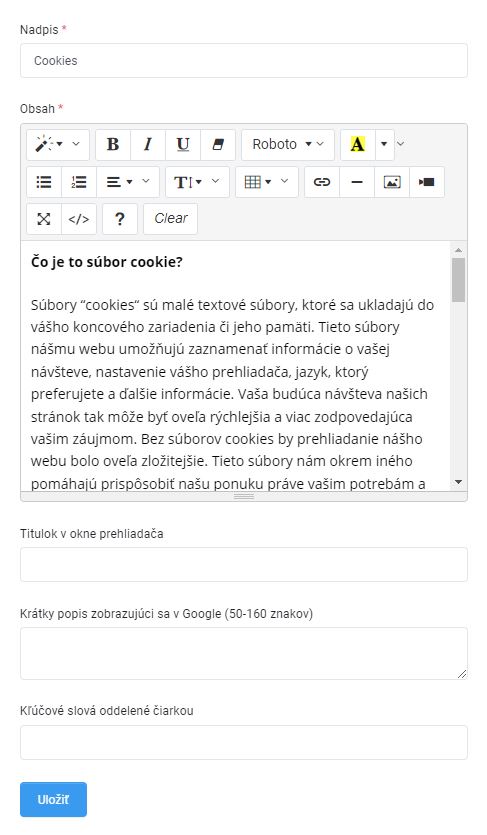Insert a horizontal rule

tap(357, 182)
